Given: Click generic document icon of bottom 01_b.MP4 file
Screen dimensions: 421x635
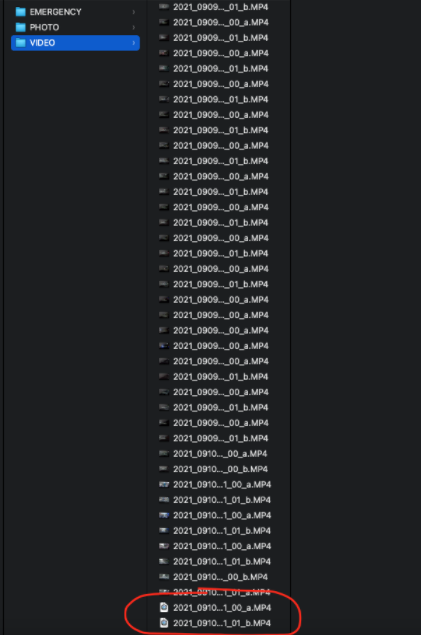Looking at the screenshot, I should 164,622.
